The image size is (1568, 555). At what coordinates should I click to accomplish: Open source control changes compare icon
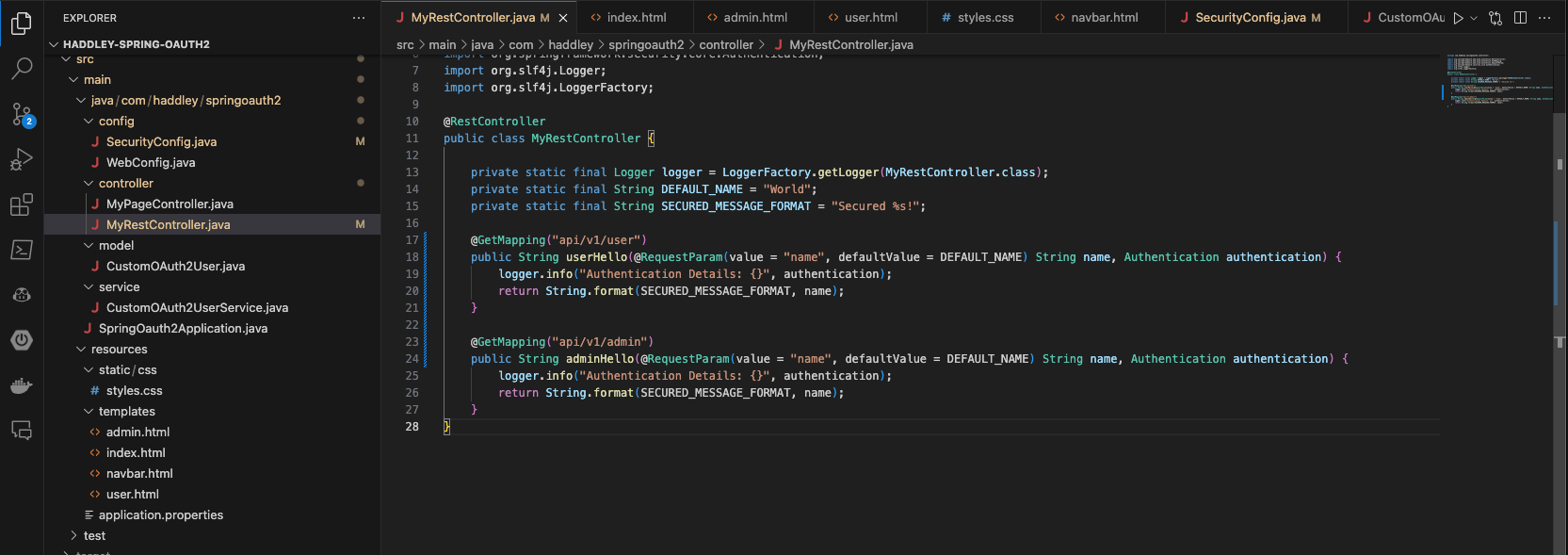[x=1495, y=18]
